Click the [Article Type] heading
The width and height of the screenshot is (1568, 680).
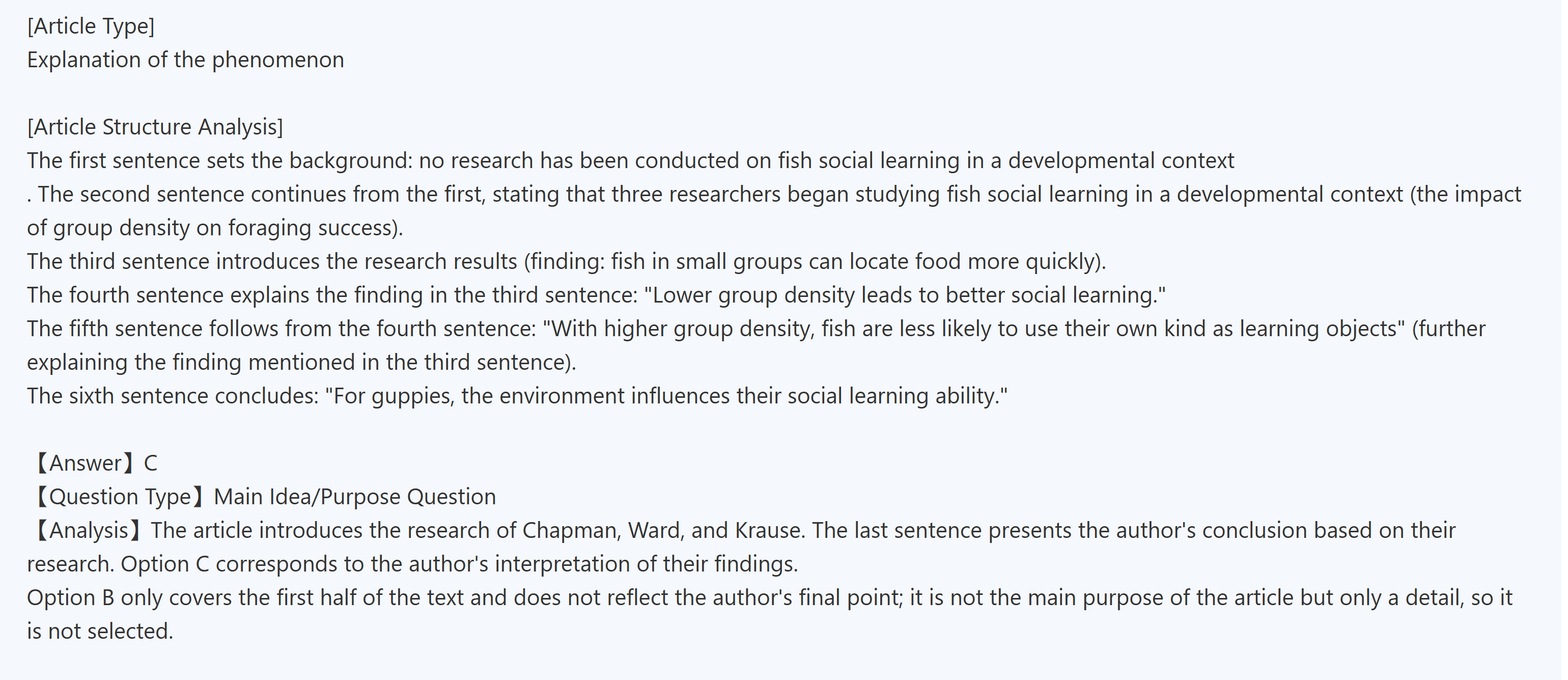91,26
